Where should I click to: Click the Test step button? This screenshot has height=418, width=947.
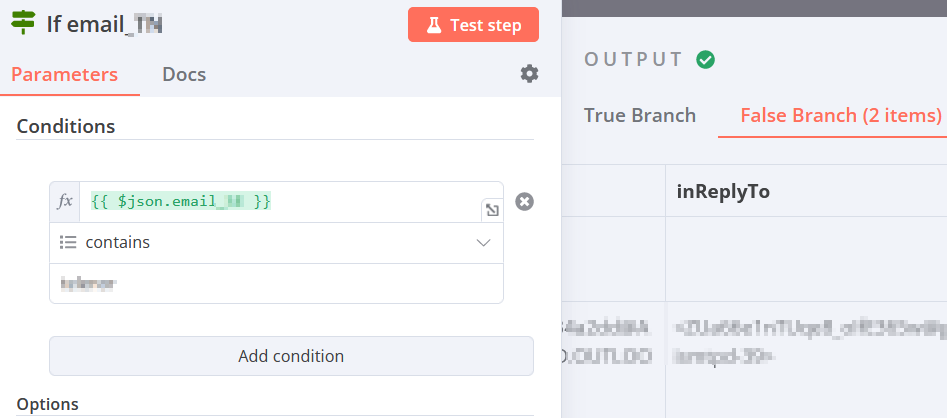474,25
